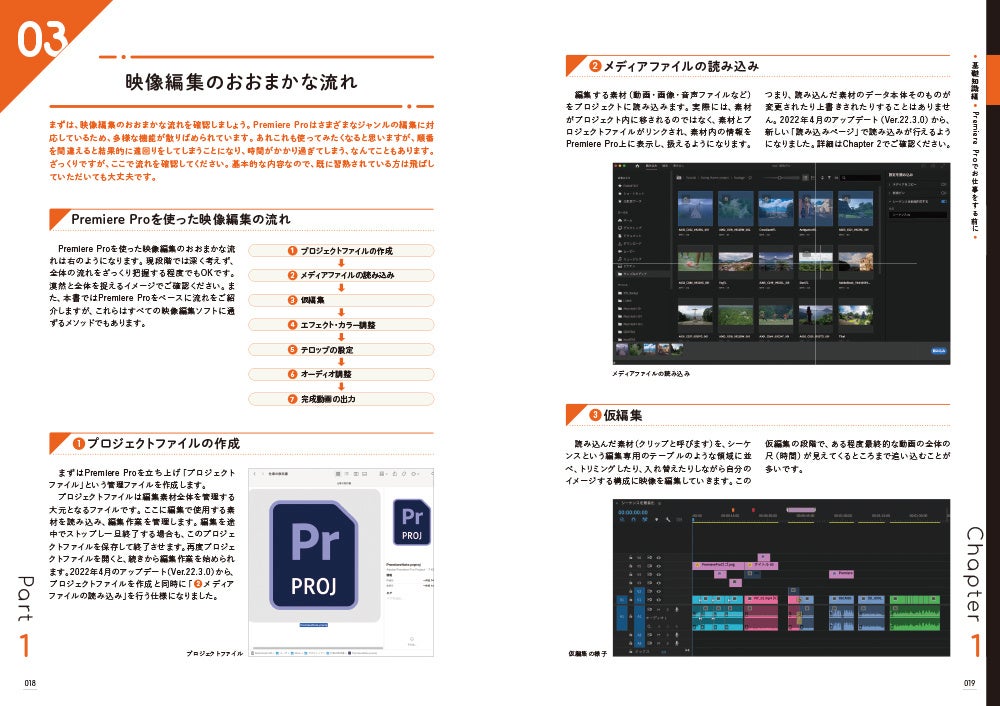This screenshot has width=1000, height=706.
Task: Select the green video clip at timeline end
Action: pos(915,599)
